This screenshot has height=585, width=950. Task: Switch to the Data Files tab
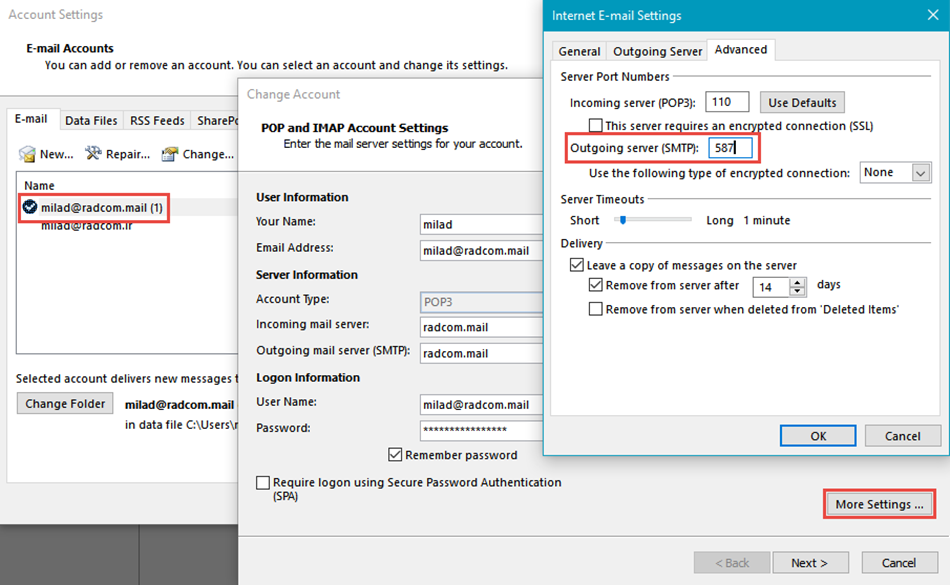pos(91,121)
